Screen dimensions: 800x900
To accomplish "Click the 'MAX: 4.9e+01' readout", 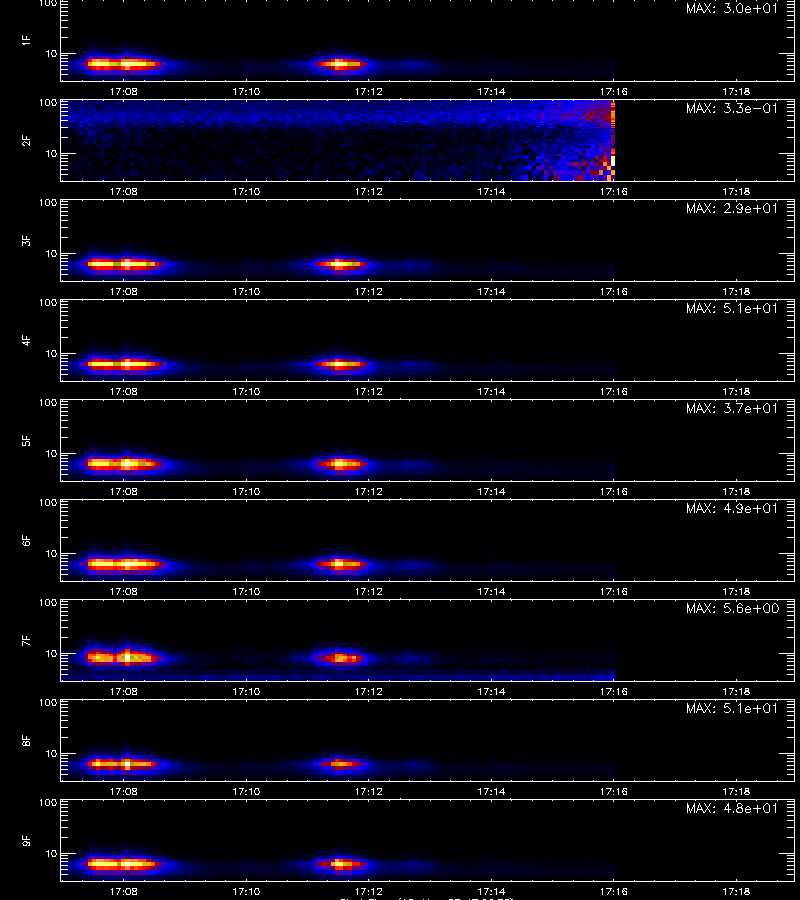I will click(x=732, y=509).
